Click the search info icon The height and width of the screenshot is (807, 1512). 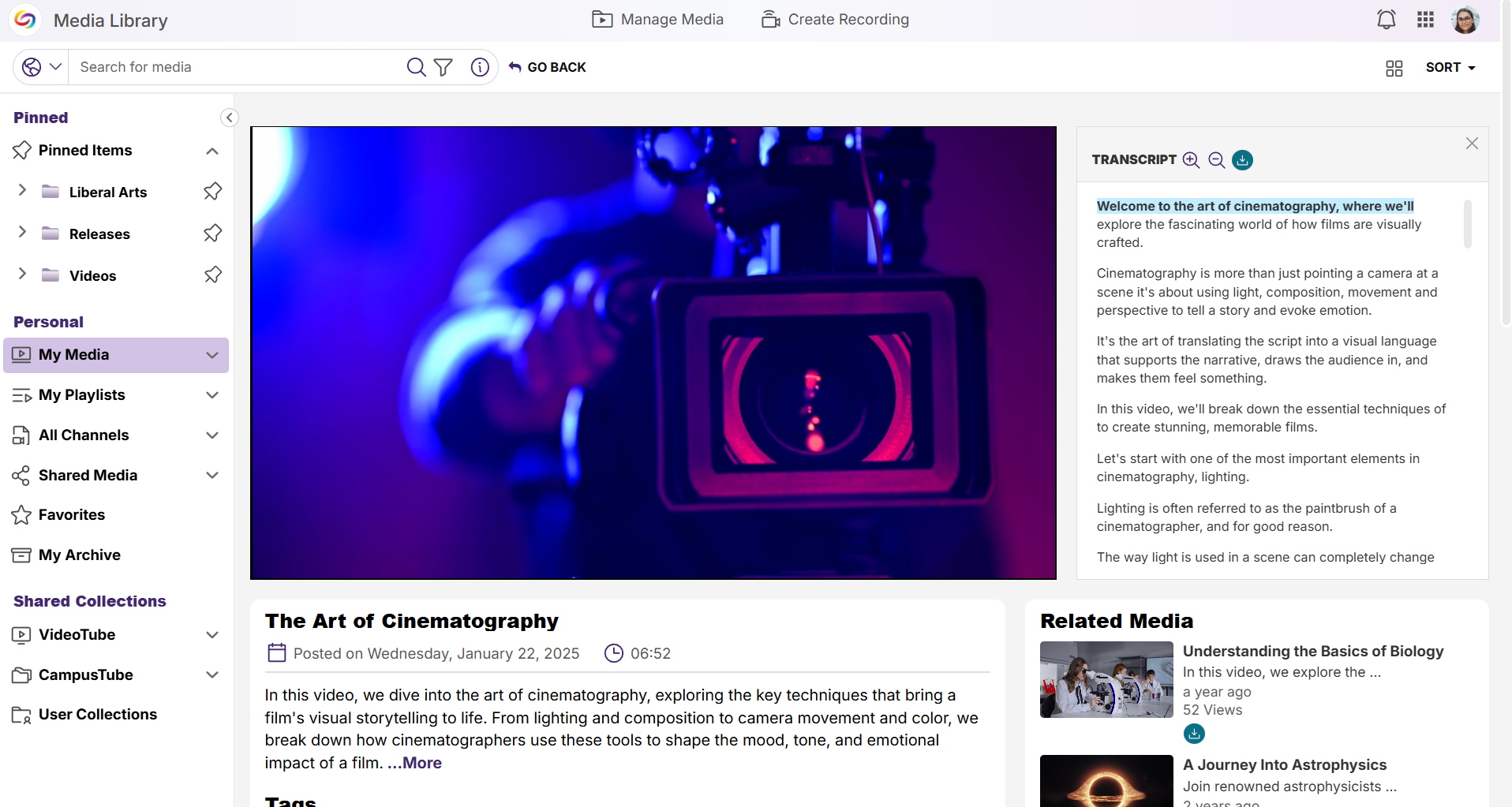[480, 67]
